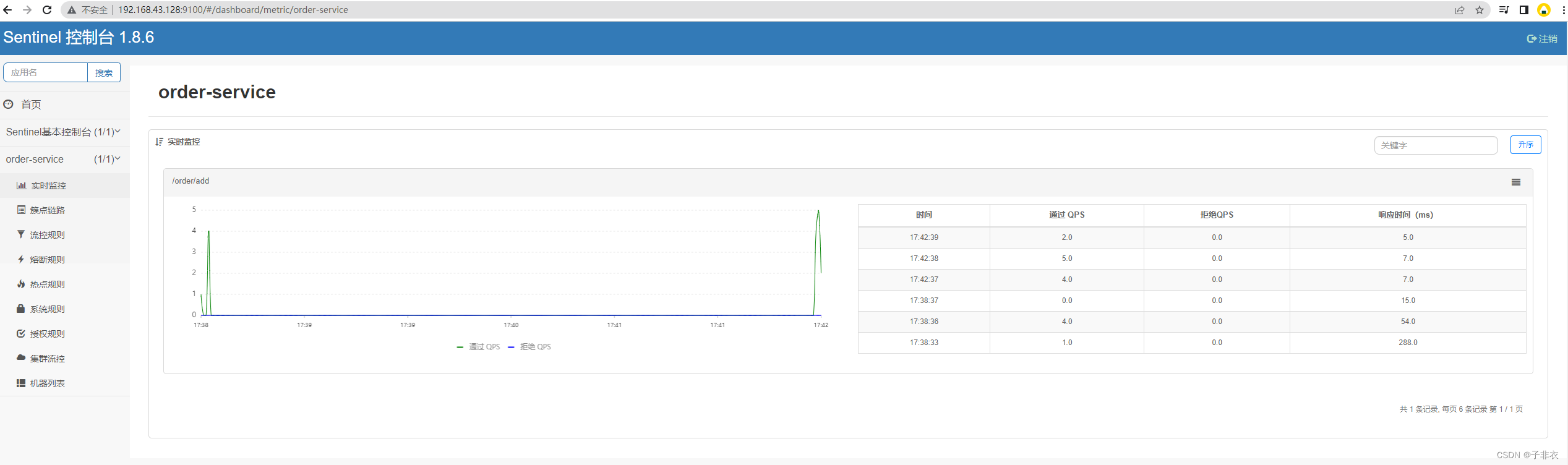
Task: Open 流控规则 menu item
Action: [x=64, y=235]
